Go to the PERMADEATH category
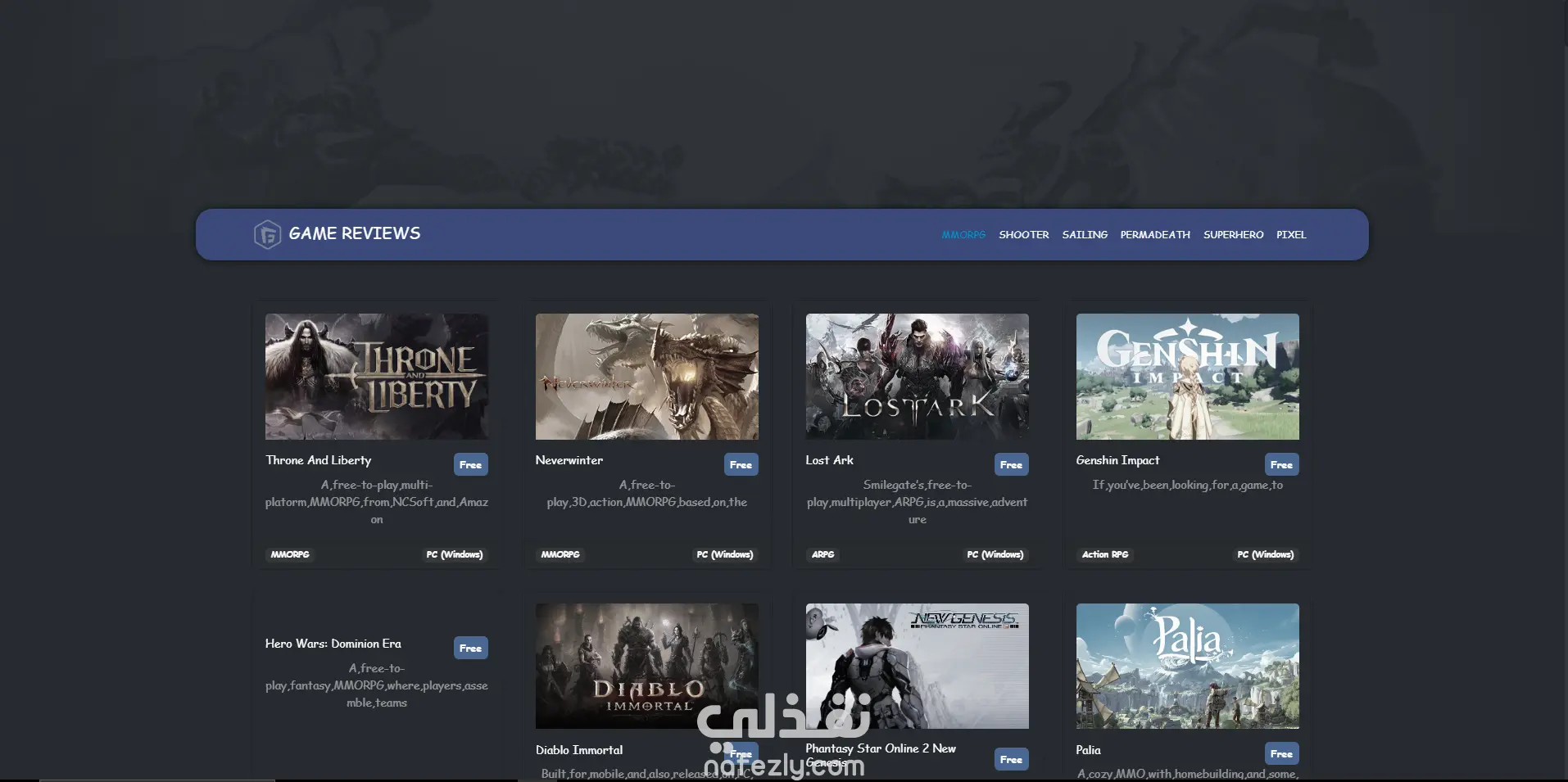 (1155, 235)
